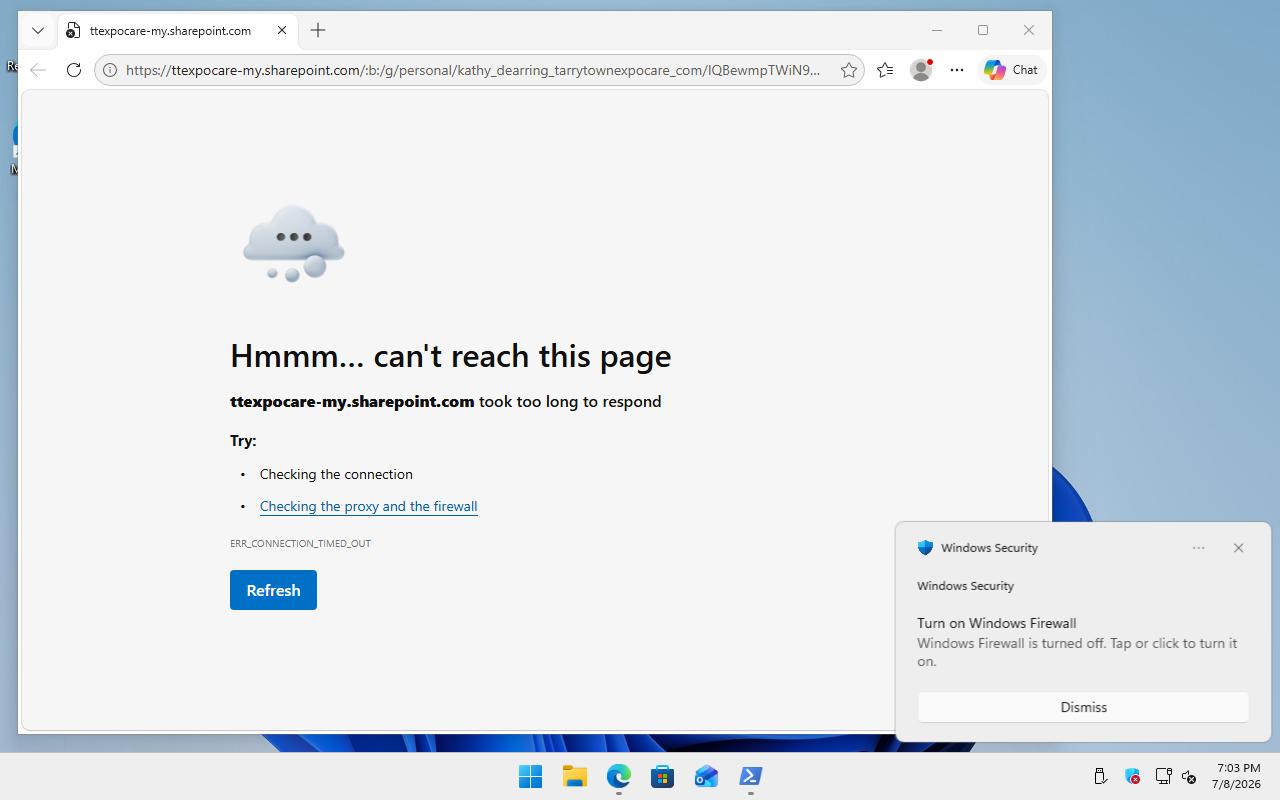Minimize the Edge browser window
Viewport: 1280px width, 800px height.
(937, 30)
